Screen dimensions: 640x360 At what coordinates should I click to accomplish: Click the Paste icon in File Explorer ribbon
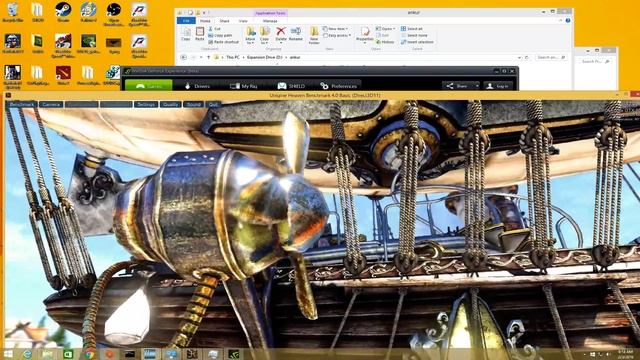(x=200, y=34)
